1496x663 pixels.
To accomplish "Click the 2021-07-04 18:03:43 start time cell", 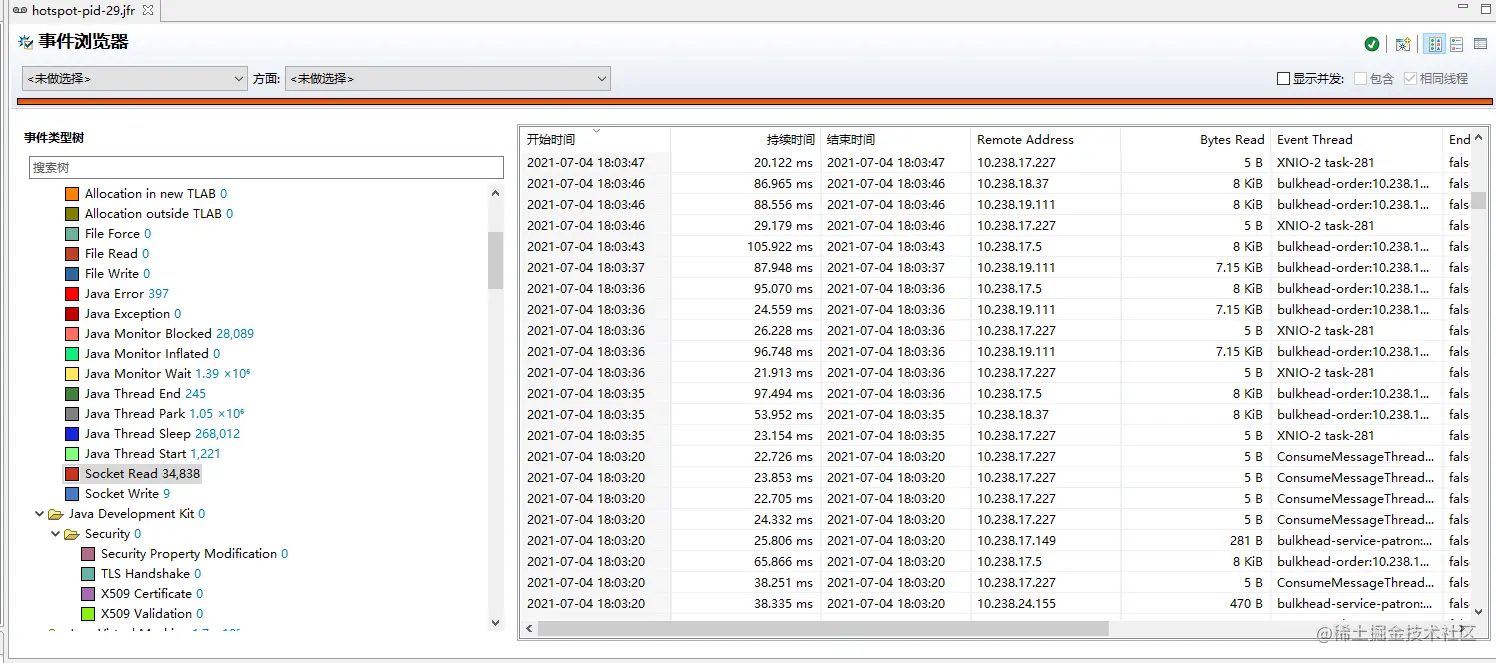I will 595,246.
